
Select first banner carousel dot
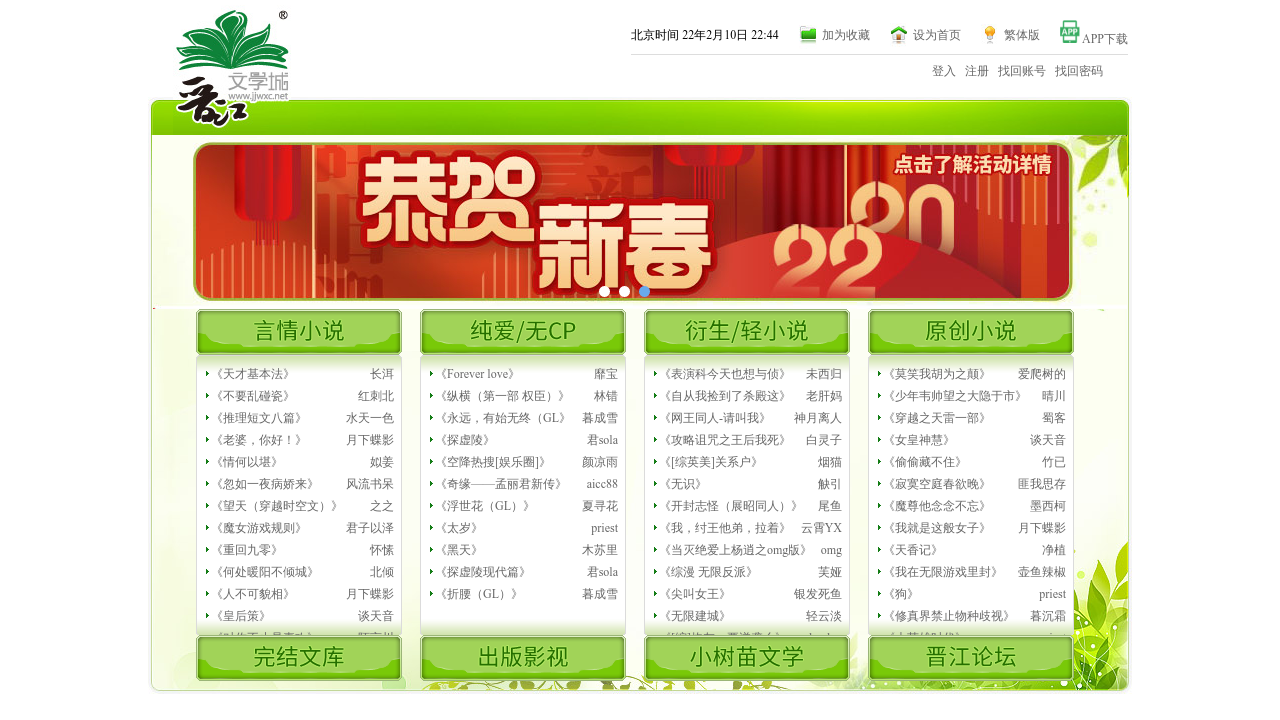tap(605, 291)
